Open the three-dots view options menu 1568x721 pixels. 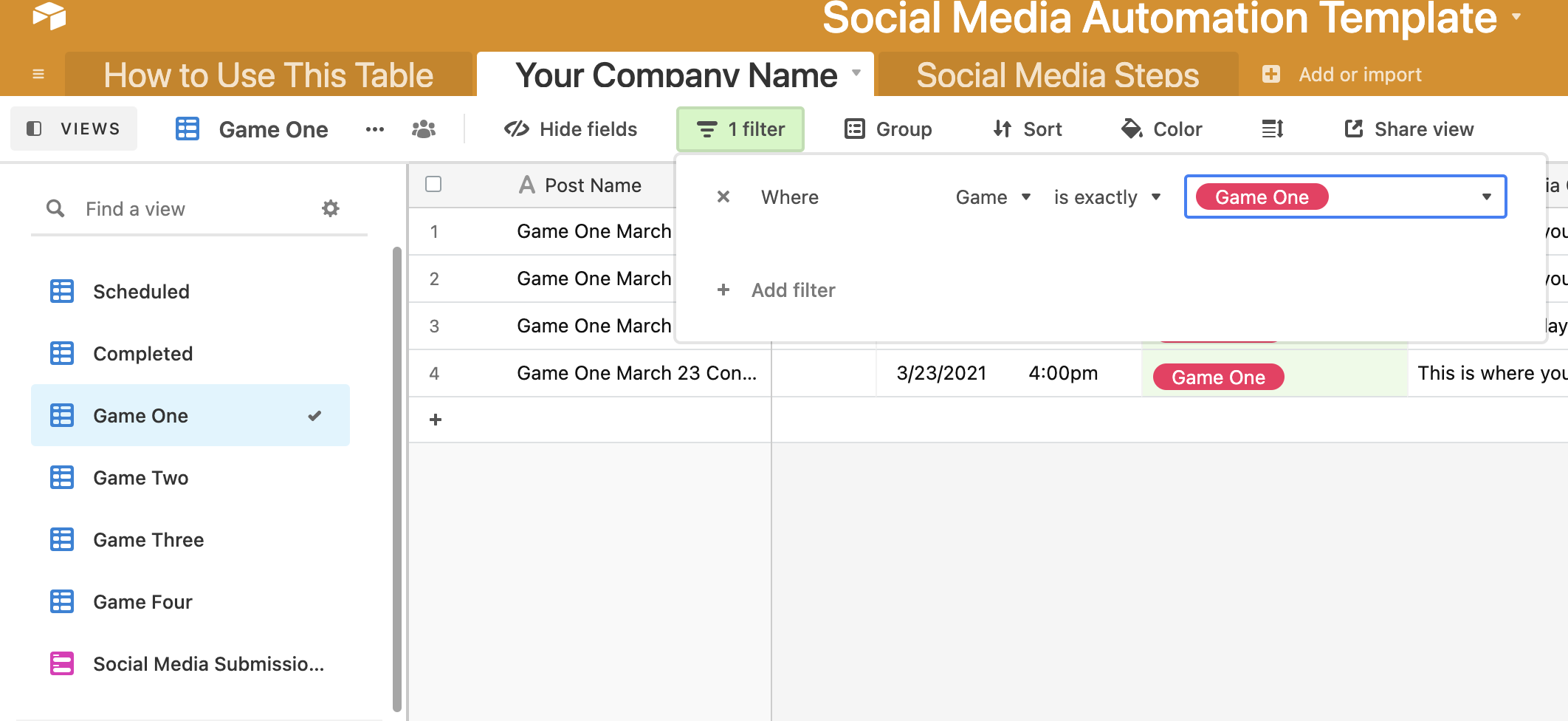[x=375, y=129]
